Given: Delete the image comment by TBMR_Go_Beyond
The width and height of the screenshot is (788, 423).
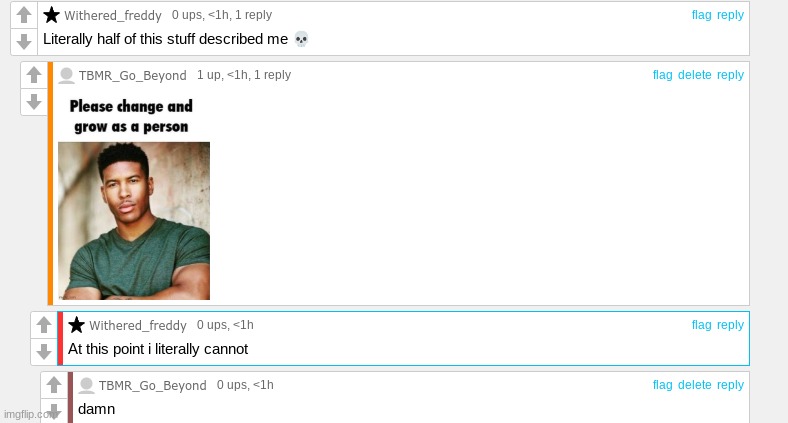Looking at the screenshot, I should (x=695, y=75).
